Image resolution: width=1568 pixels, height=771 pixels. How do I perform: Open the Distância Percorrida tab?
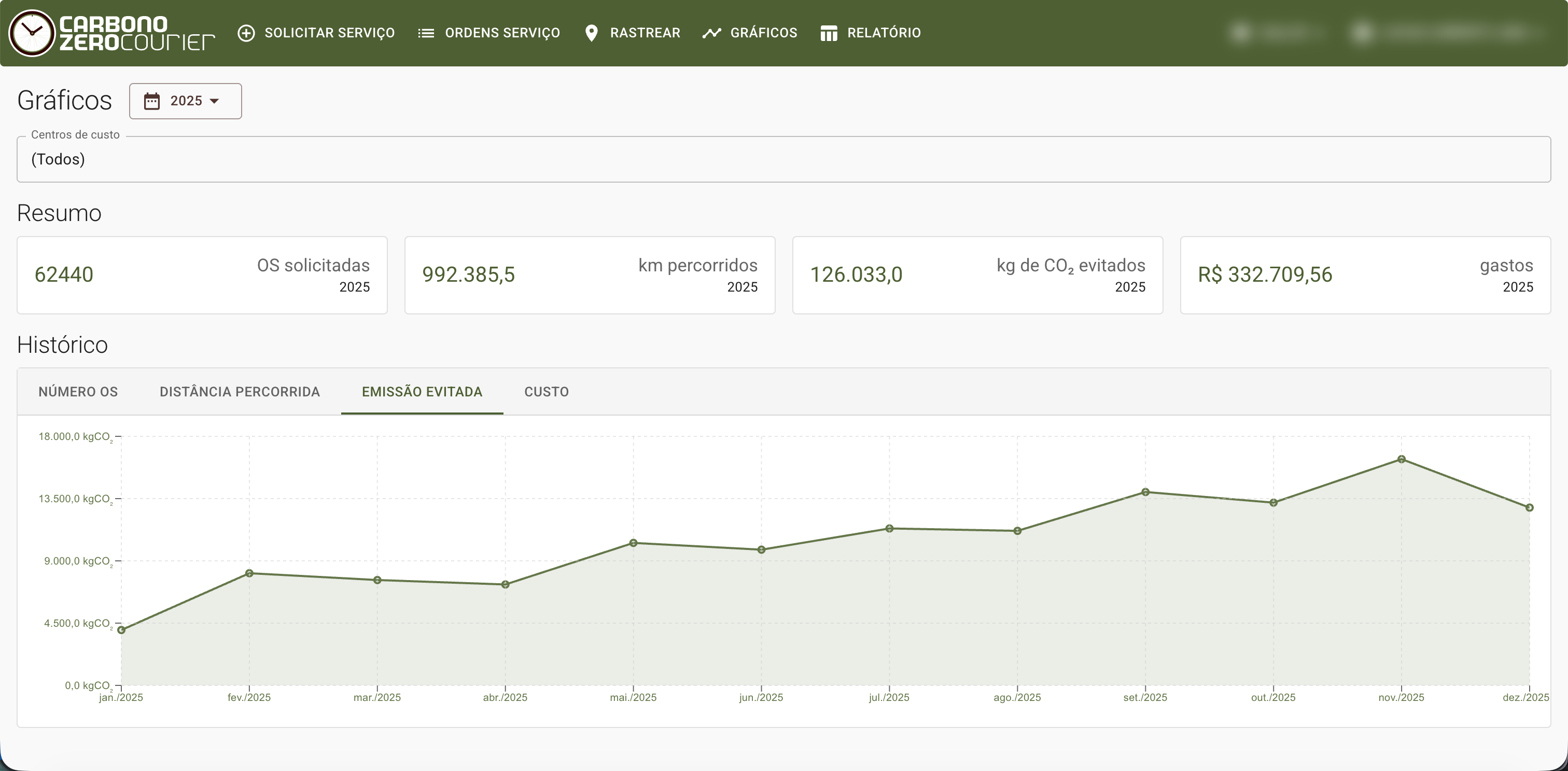tap(240, 392)
